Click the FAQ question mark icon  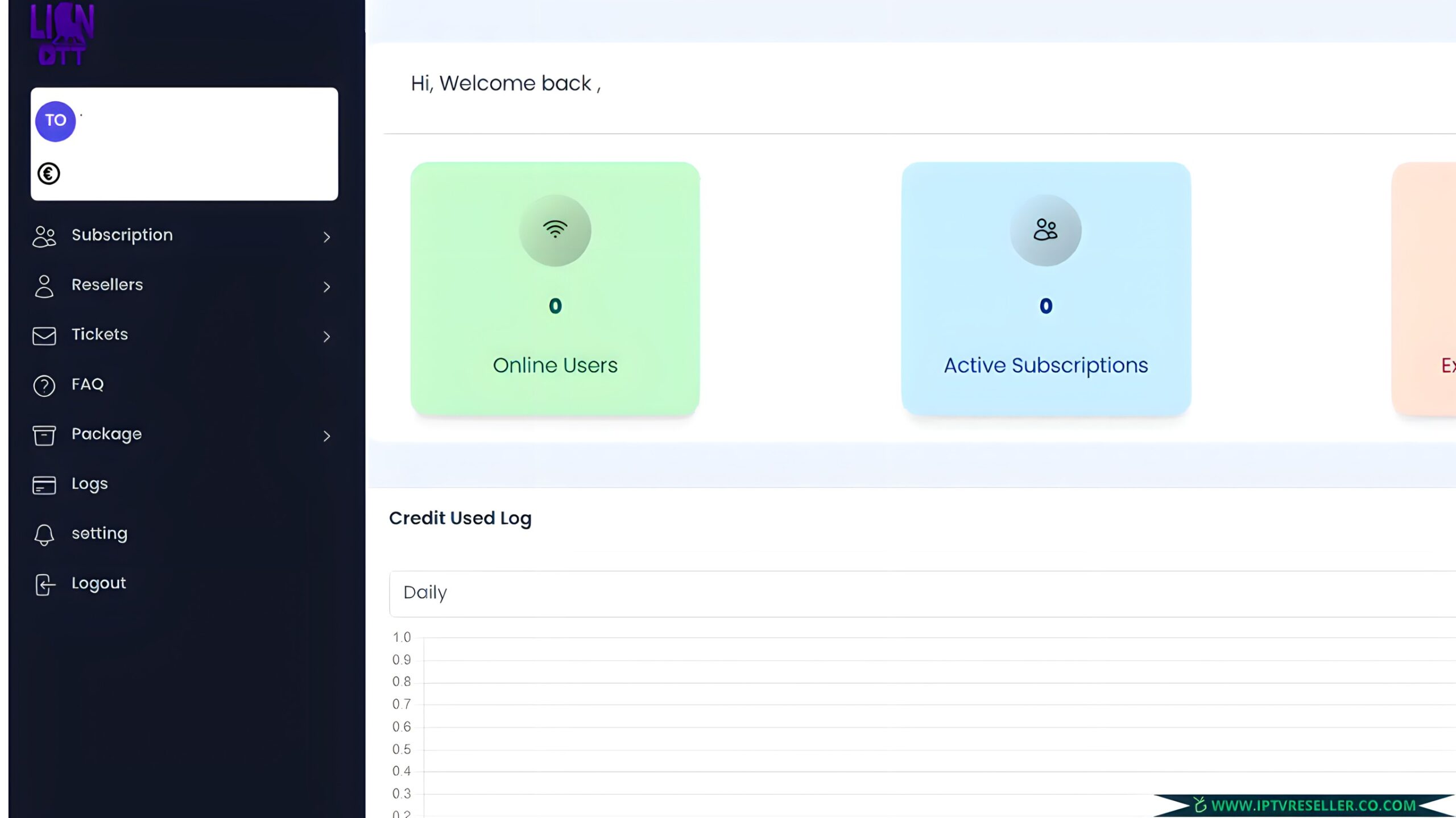pyautogui.click(x=44, y=385)
